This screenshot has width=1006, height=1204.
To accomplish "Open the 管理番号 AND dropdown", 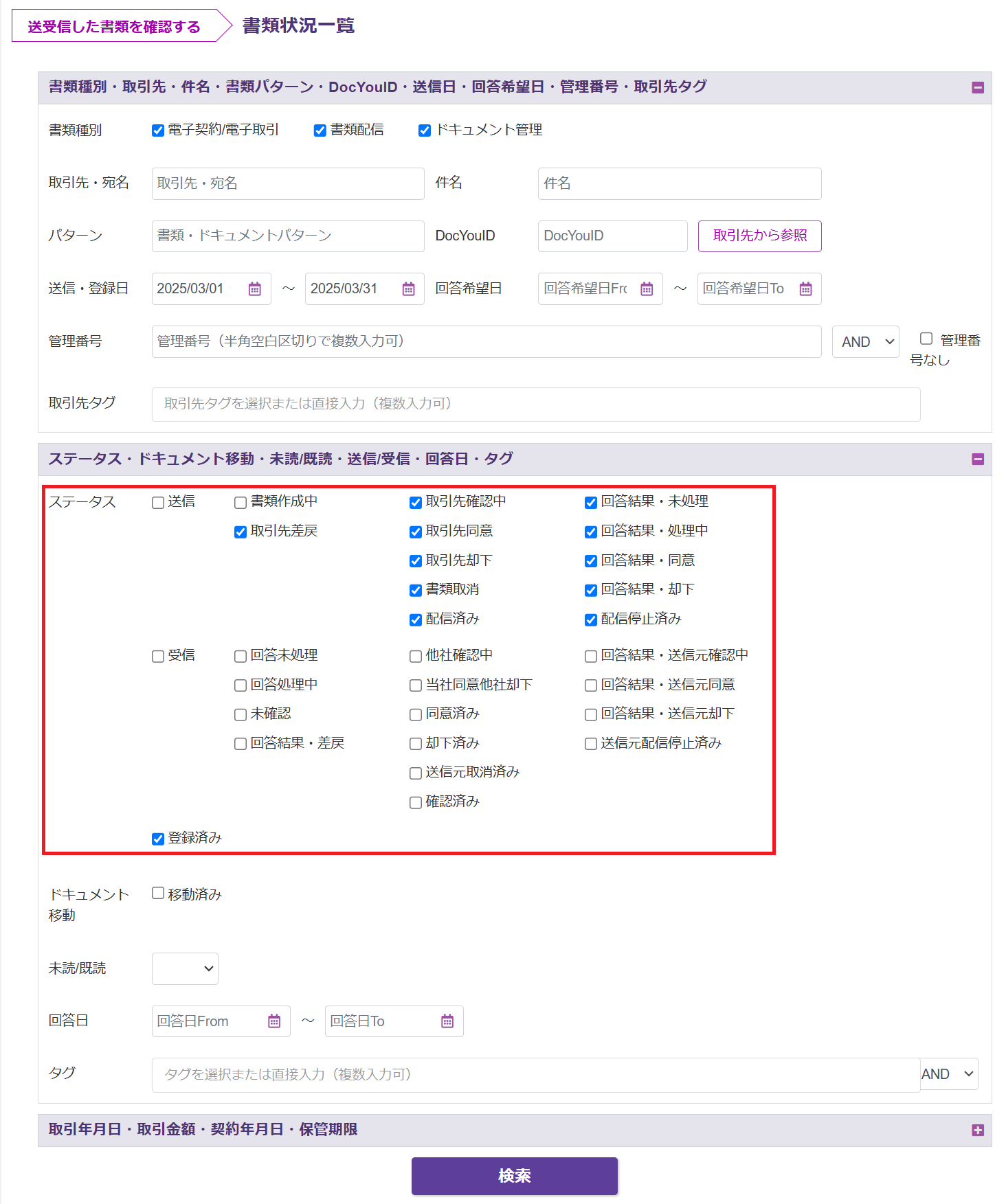I will pyautogui.click(x=866, y=341).
